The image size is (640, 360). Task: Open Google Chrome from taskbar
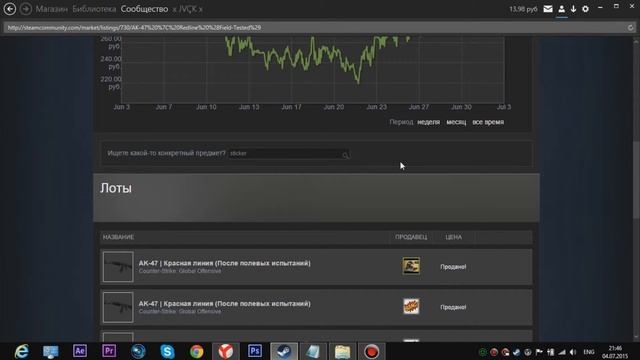click(196, 351)
